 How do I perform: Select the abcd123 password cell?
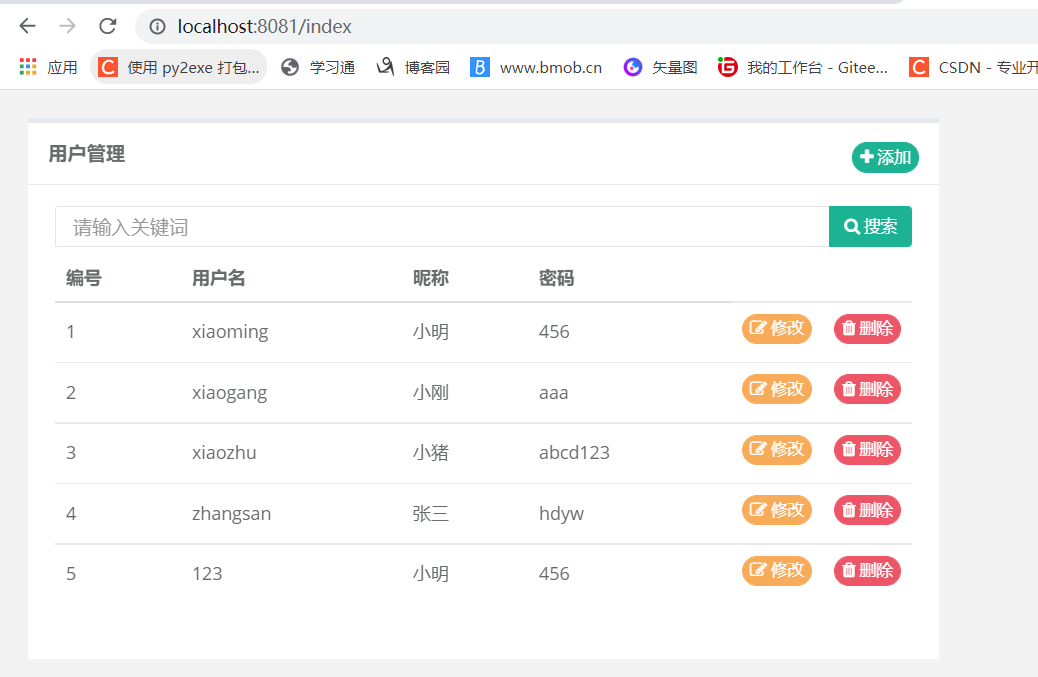point(575,453)
